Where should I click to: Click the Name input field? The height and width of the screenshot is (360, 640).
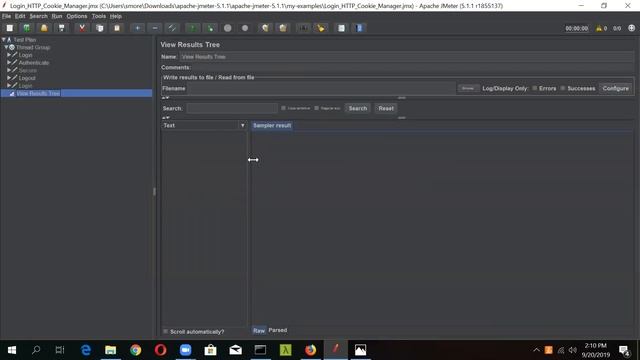click(x=407, y=57)
